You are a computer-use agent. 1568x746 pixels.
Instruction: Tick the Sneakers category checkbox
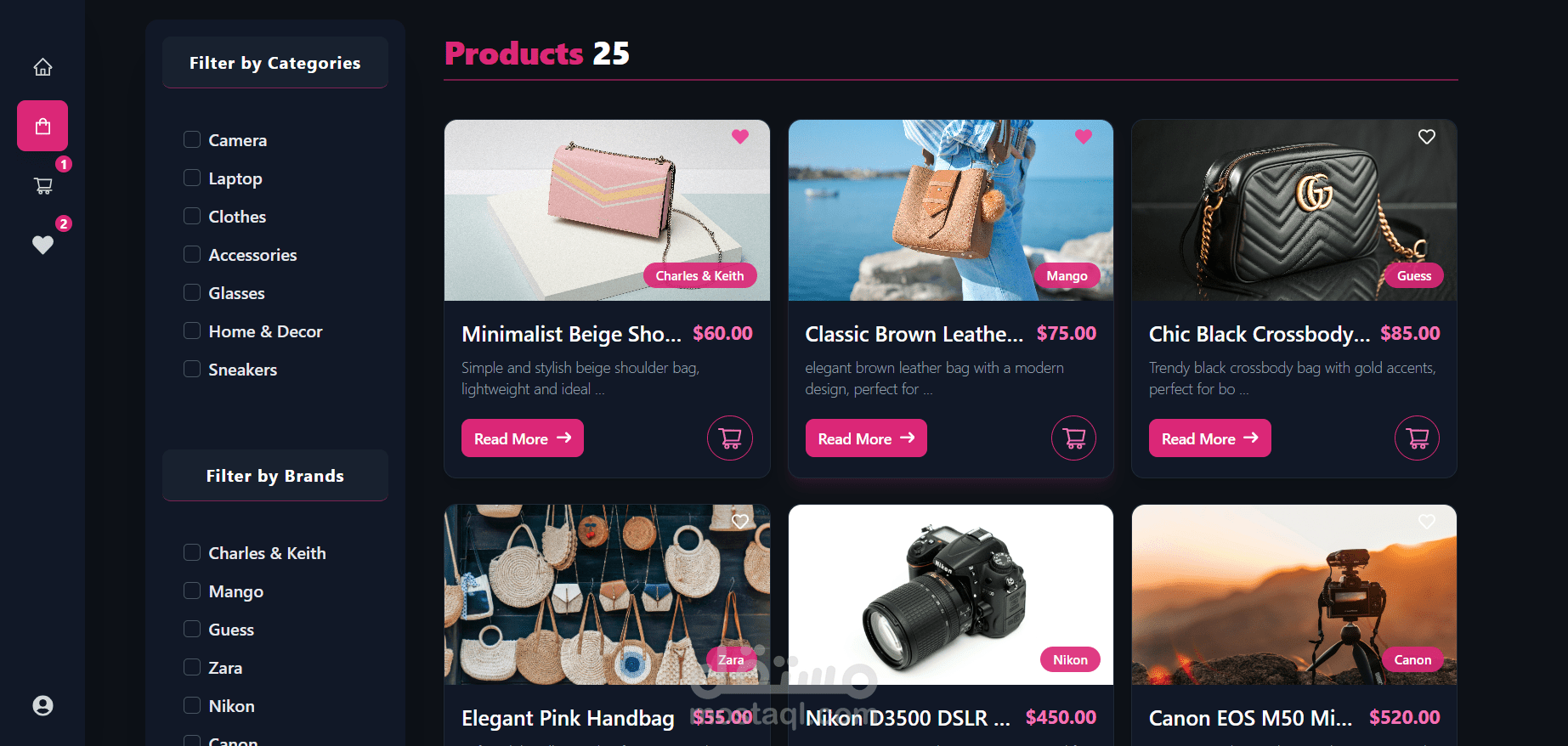click(x=192, y=369)
